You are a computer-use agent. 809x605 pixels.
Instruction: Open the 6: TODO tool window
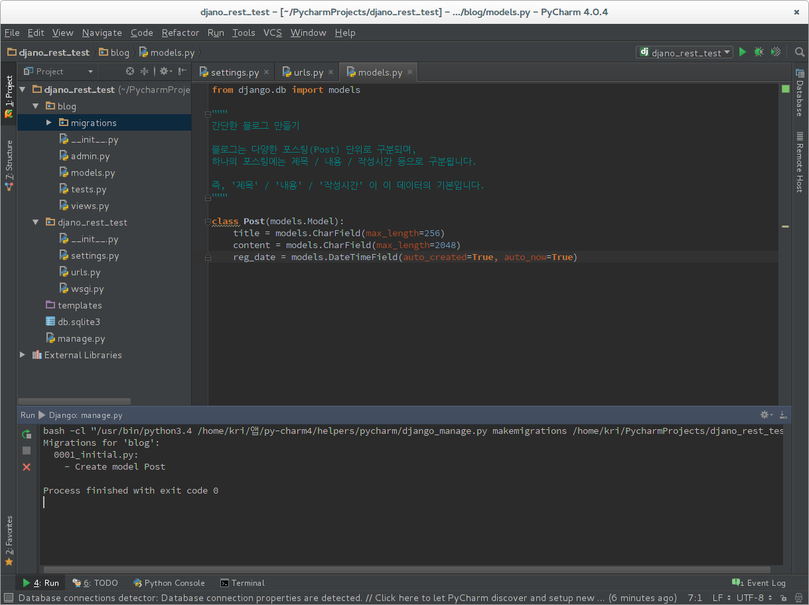pyautogui.click(x=95, y=583)
